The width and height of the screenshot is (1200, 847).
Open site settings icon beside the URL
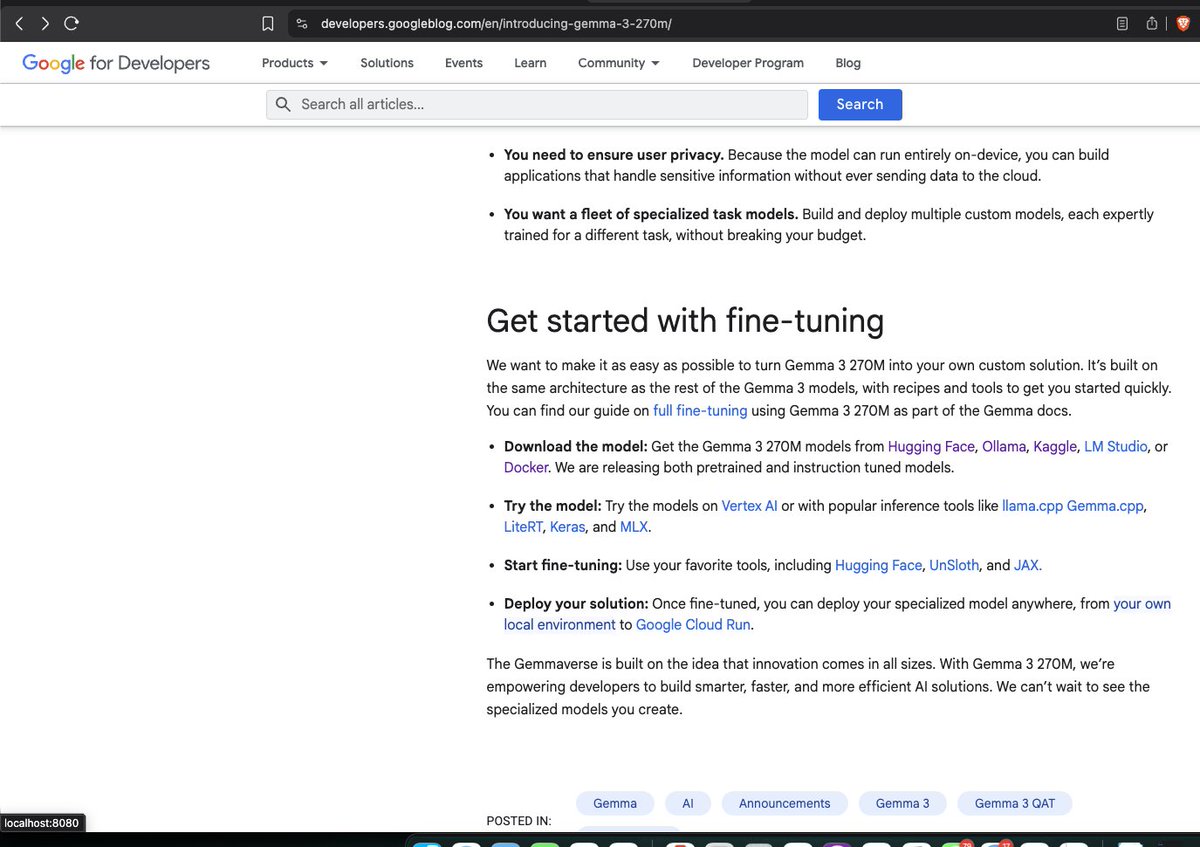(x=302, y=23)
